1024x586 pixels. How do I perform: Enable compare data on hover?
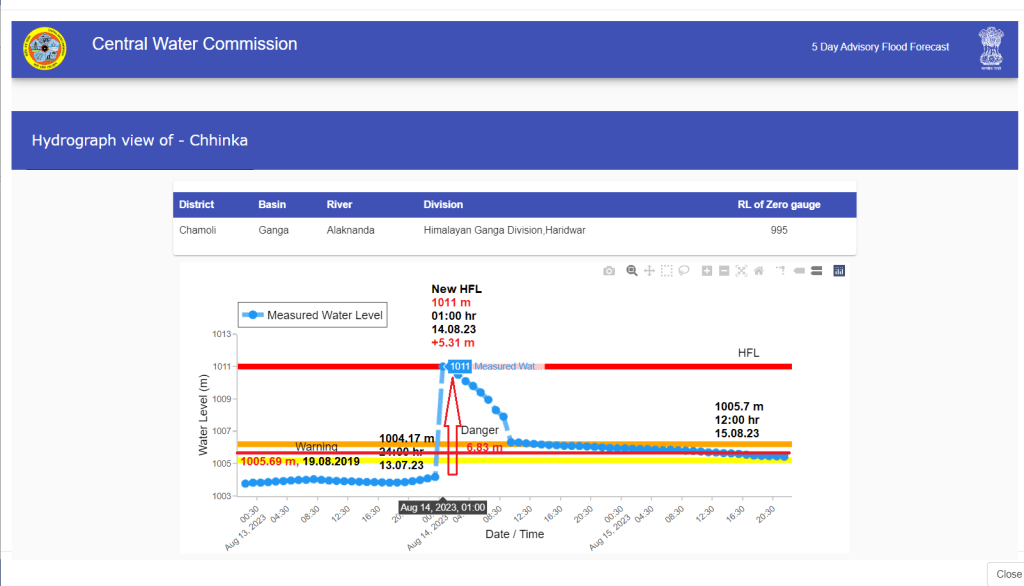816,271
